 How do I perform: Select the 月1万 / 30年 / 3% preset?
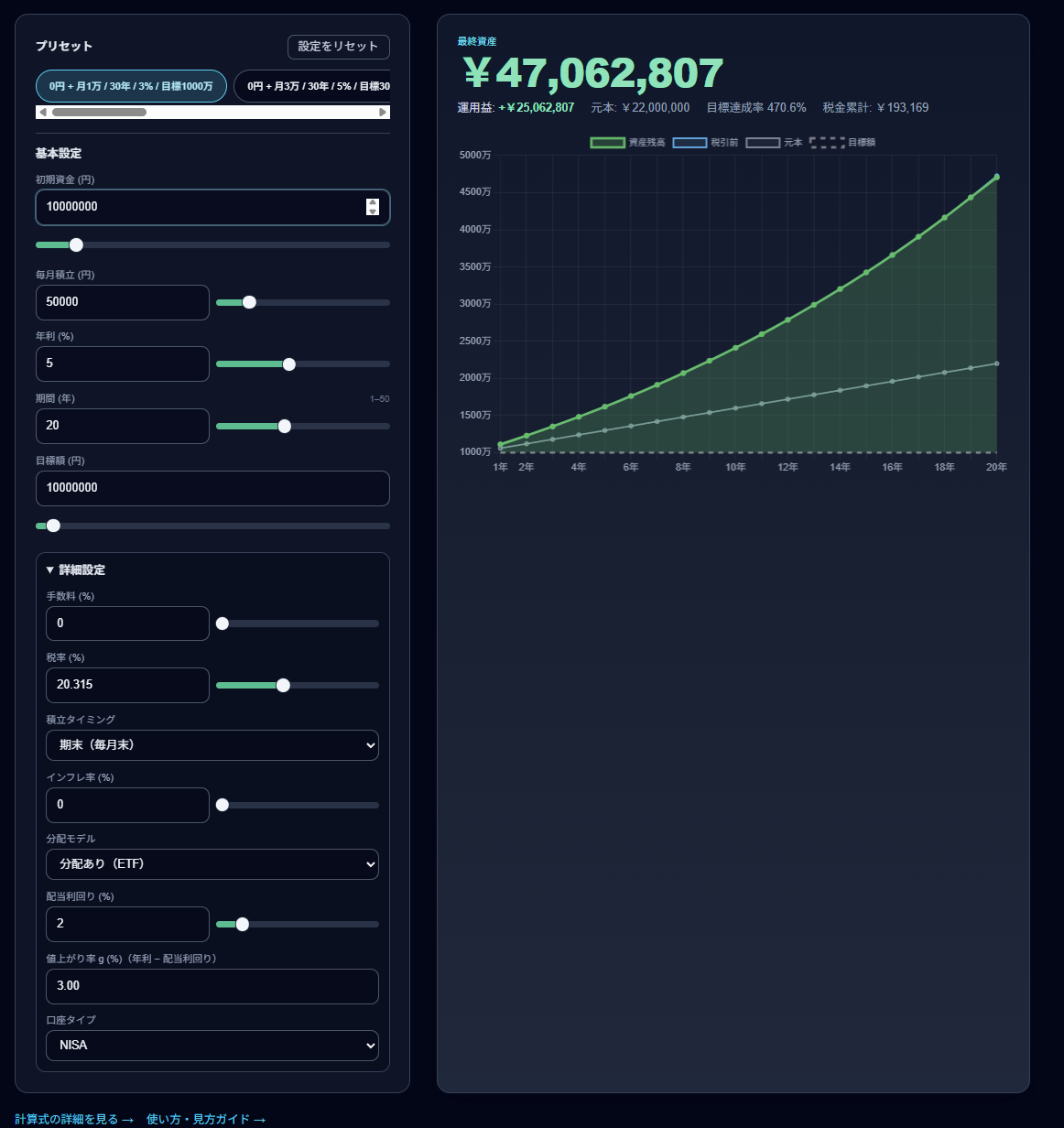(x=131, y=86)
